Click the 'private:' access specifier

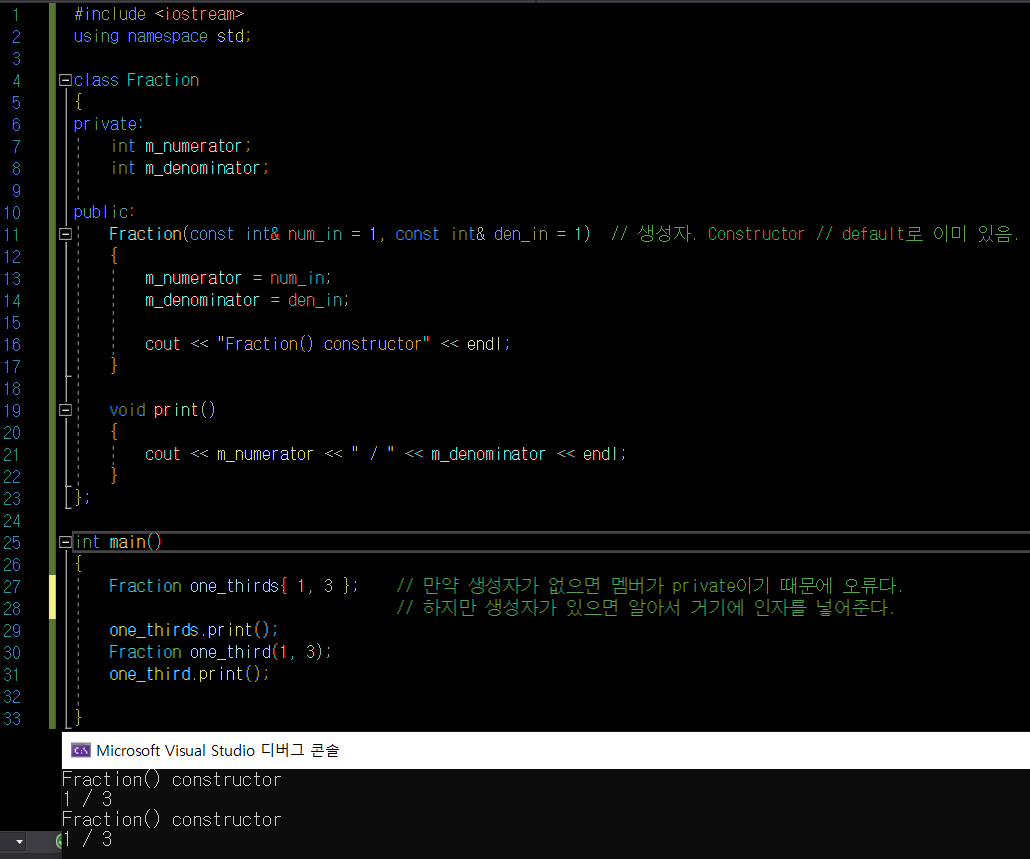tap(108, 124)
